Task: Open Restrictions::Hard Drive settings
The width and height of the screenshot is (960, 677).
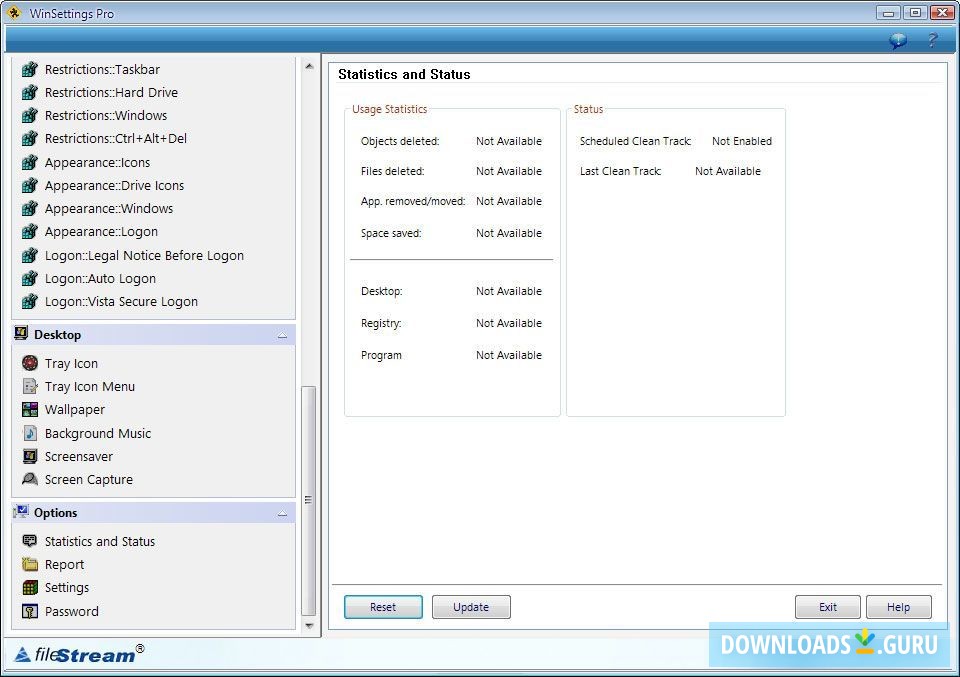Action: coord(111,92)
